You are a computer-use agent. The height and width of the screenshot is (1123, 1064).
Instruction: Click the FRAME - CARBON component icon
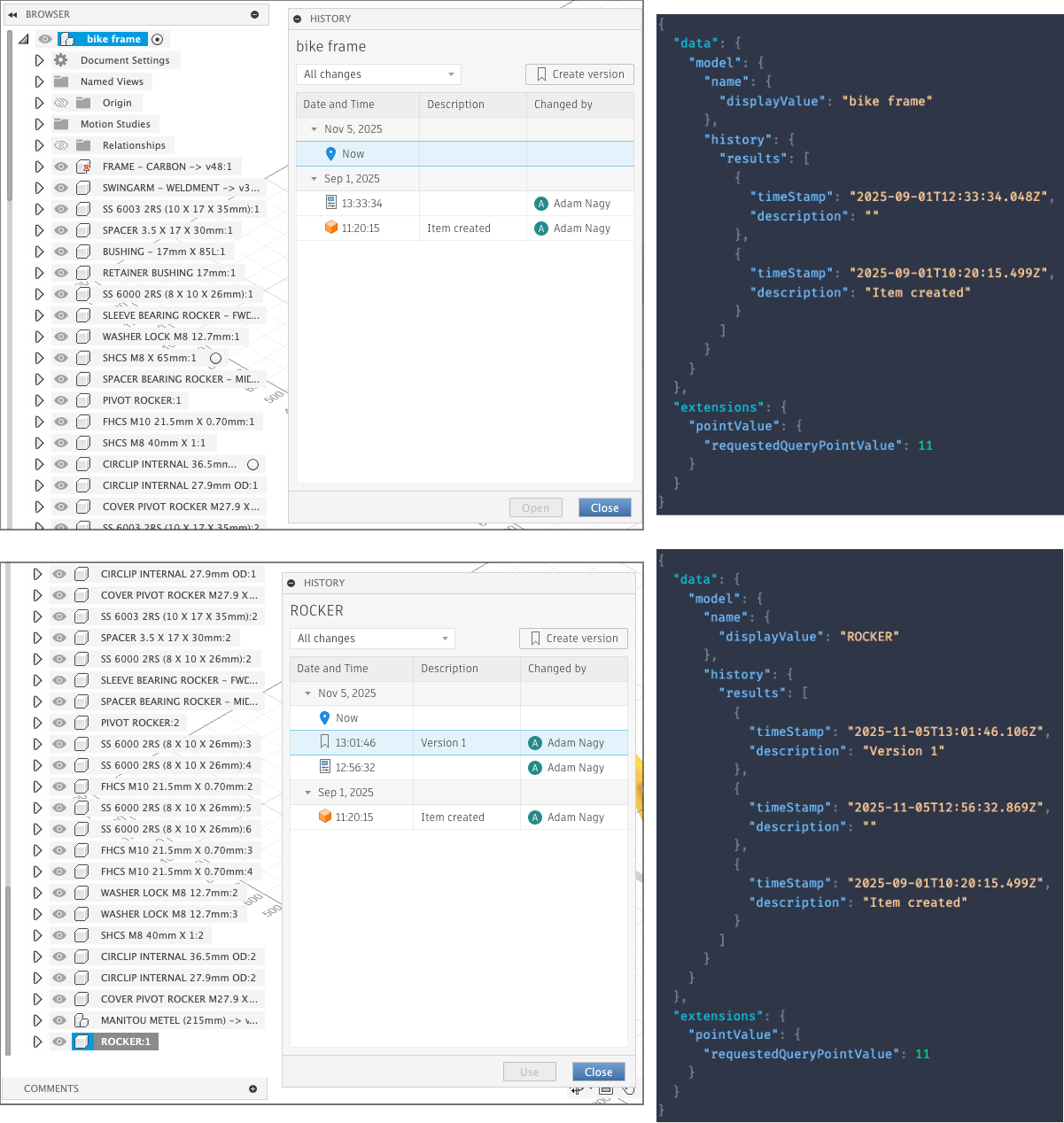[83, 167]
